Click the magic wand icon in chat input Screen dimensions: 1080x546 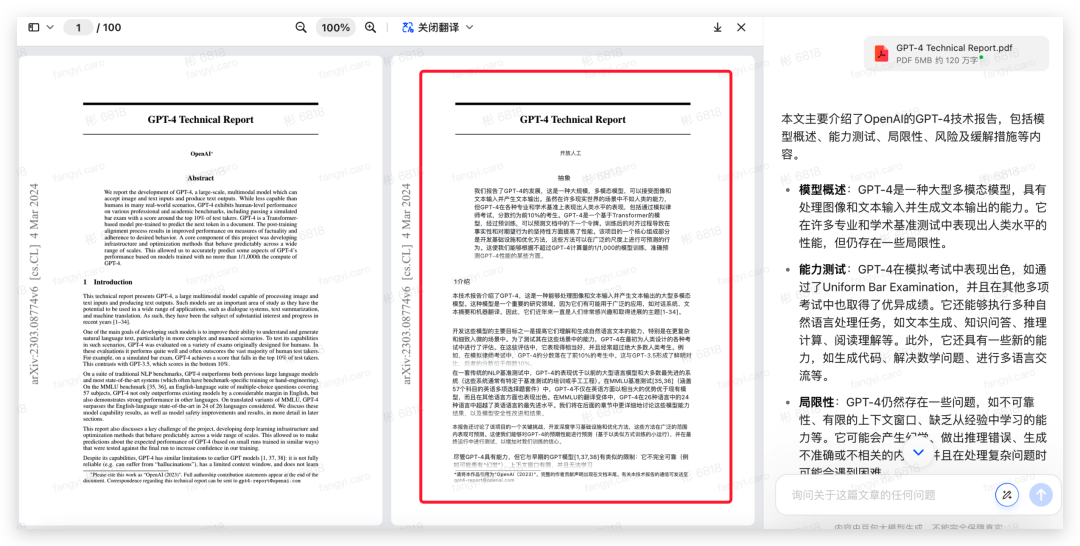[x=1005, y=494]
